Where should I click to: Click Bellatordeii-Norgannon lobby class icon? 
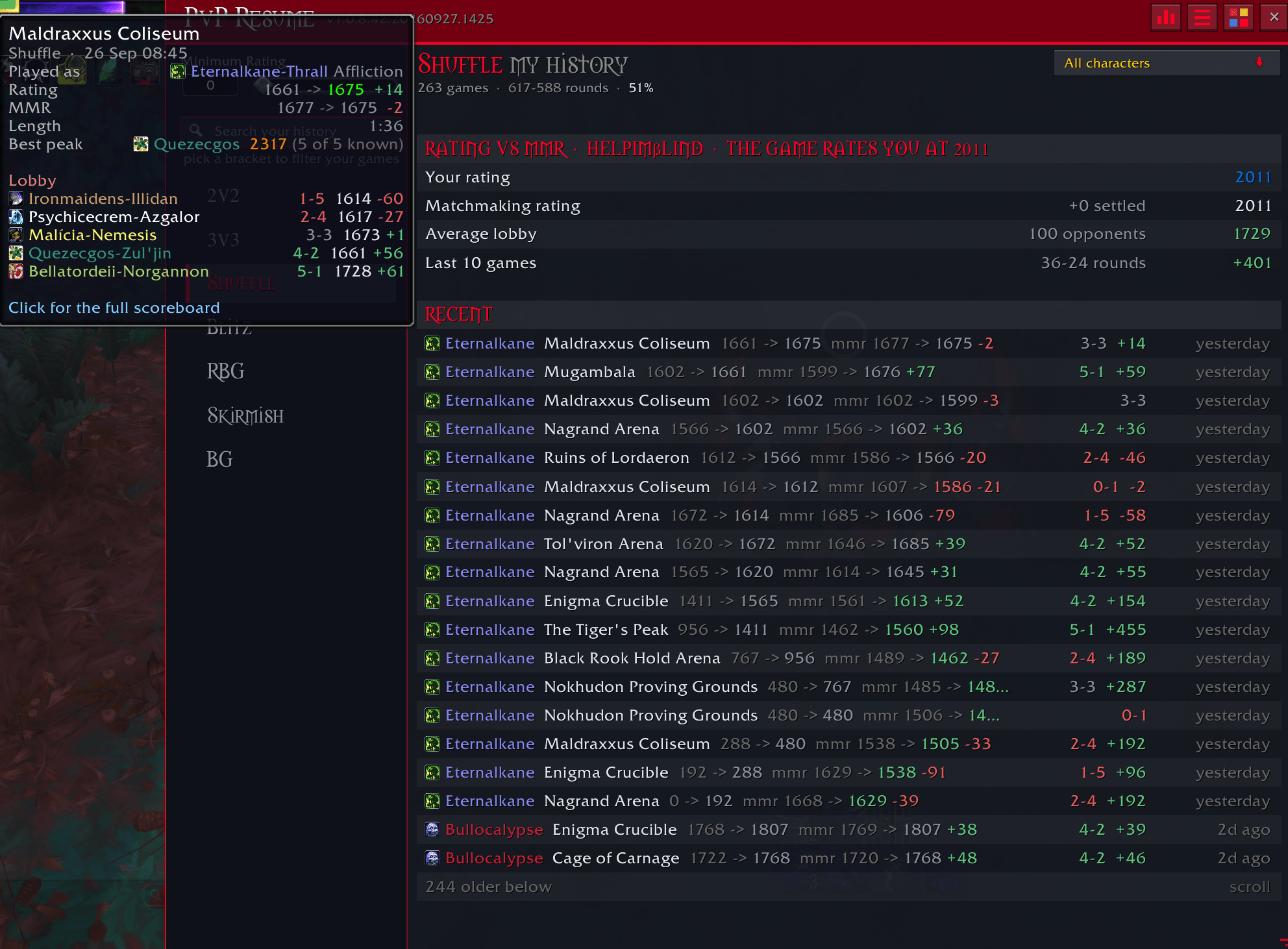point(16,271)
